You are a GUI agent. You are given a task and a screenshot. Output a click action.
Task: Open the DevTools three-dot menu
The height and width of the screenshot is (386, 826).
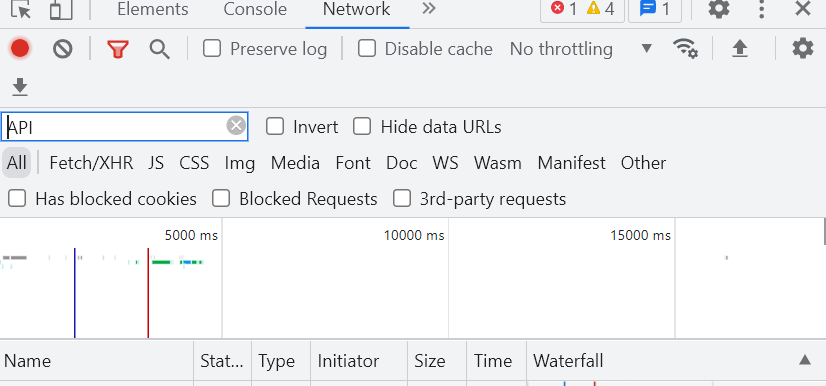[x=761, y=9]
